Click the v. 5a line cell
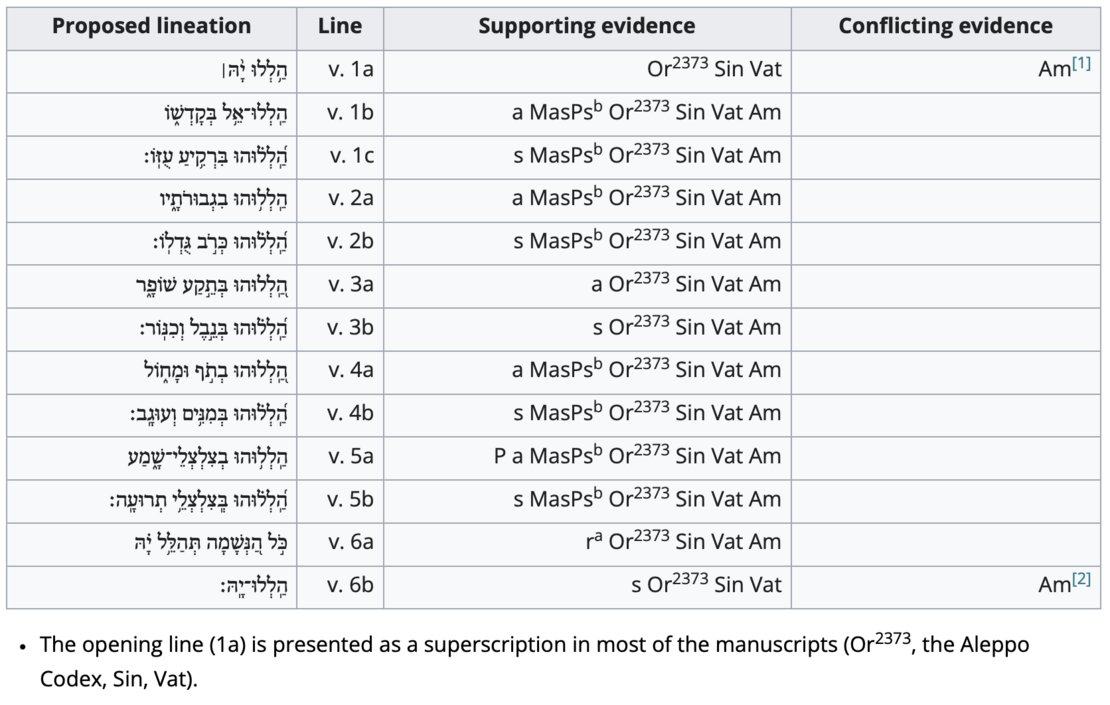The height and width of the screenshot is (705, 1110). [x=350, y=456]
